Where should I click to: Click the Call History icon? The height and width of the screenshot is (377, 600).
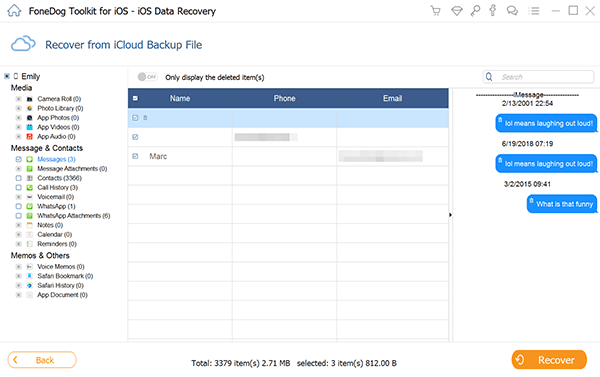pyautogui.click(x=29, y=188)
